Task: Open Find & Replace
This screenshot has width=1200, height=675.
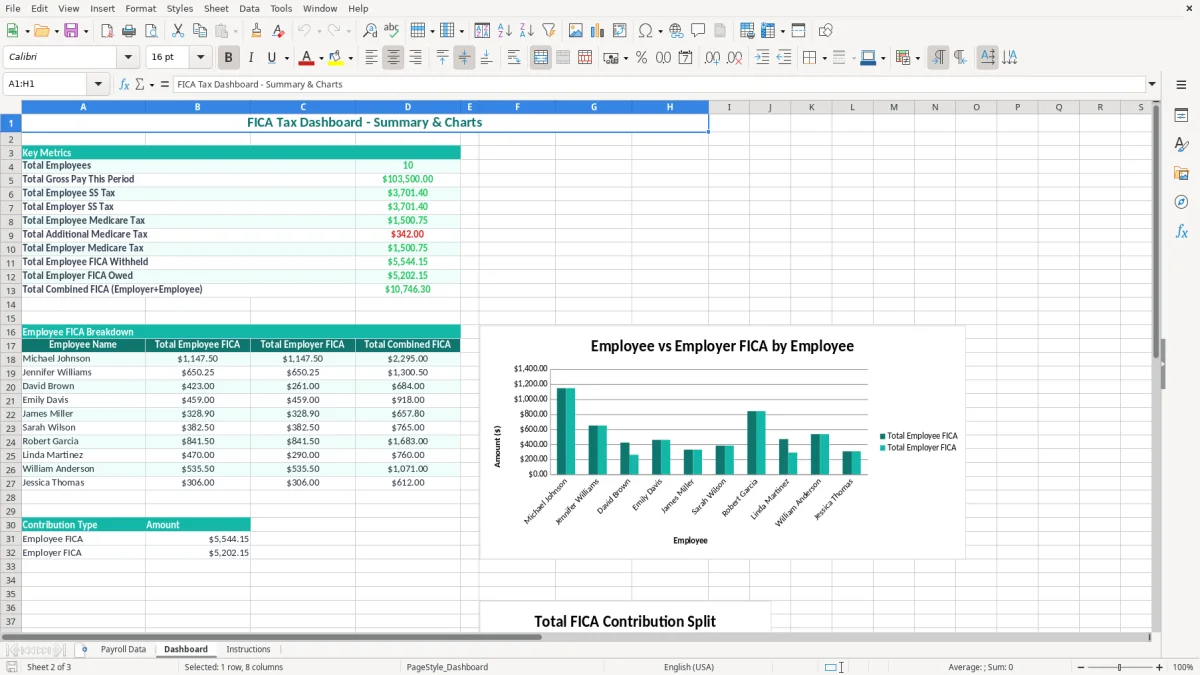Action: click(370, 31)
